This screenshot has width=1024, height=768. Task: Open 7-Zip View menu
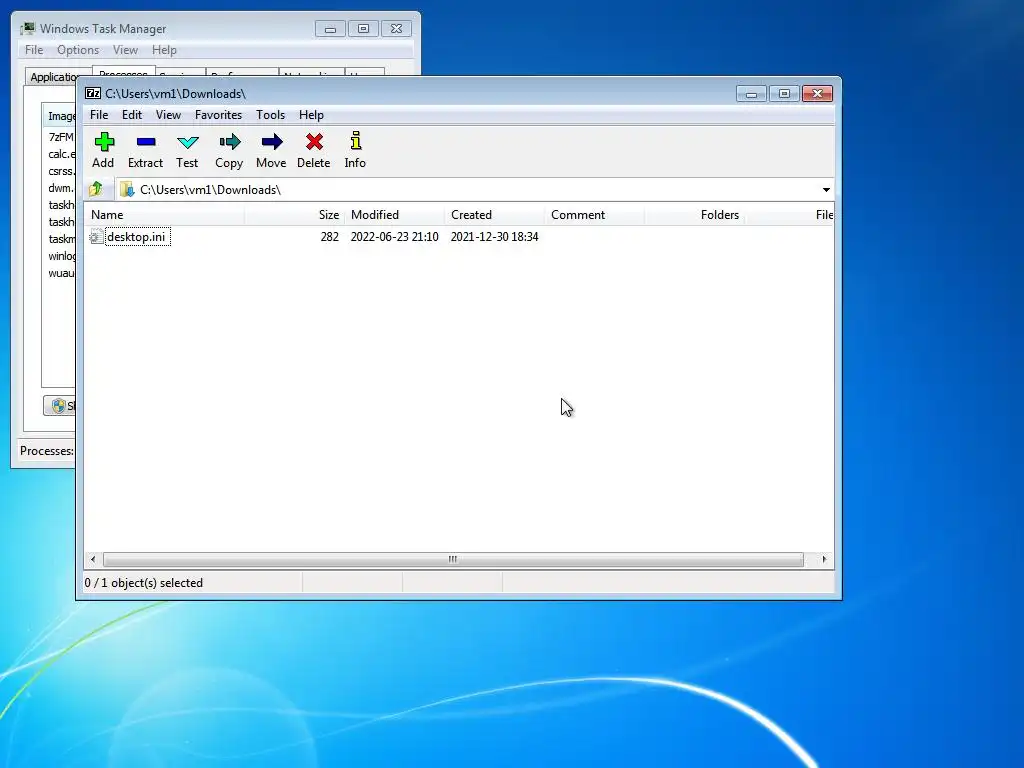168,115
